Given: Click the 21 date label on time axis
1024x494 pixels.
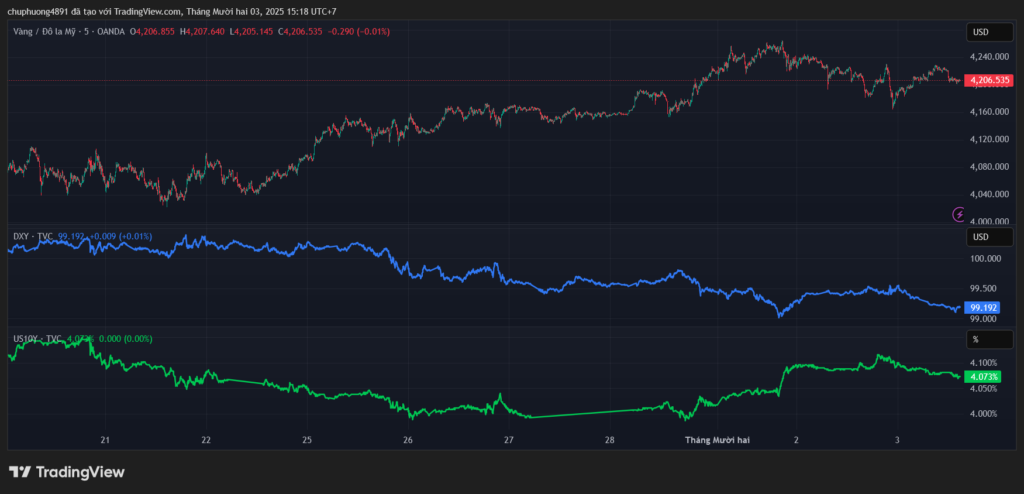Looking at the screenshot, I should (x=105, y=440).
